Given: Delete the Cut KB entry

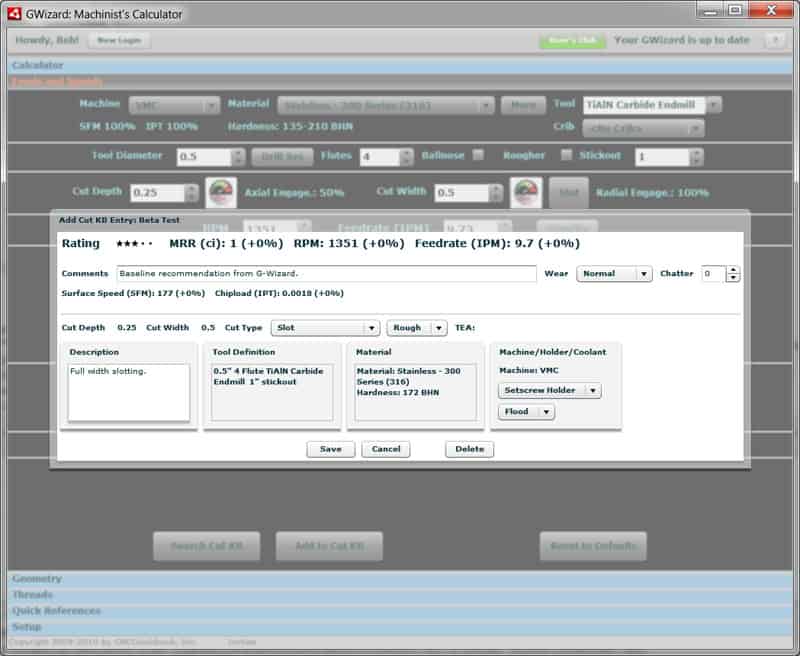Looking at the screenshot, I should point(468,449).
